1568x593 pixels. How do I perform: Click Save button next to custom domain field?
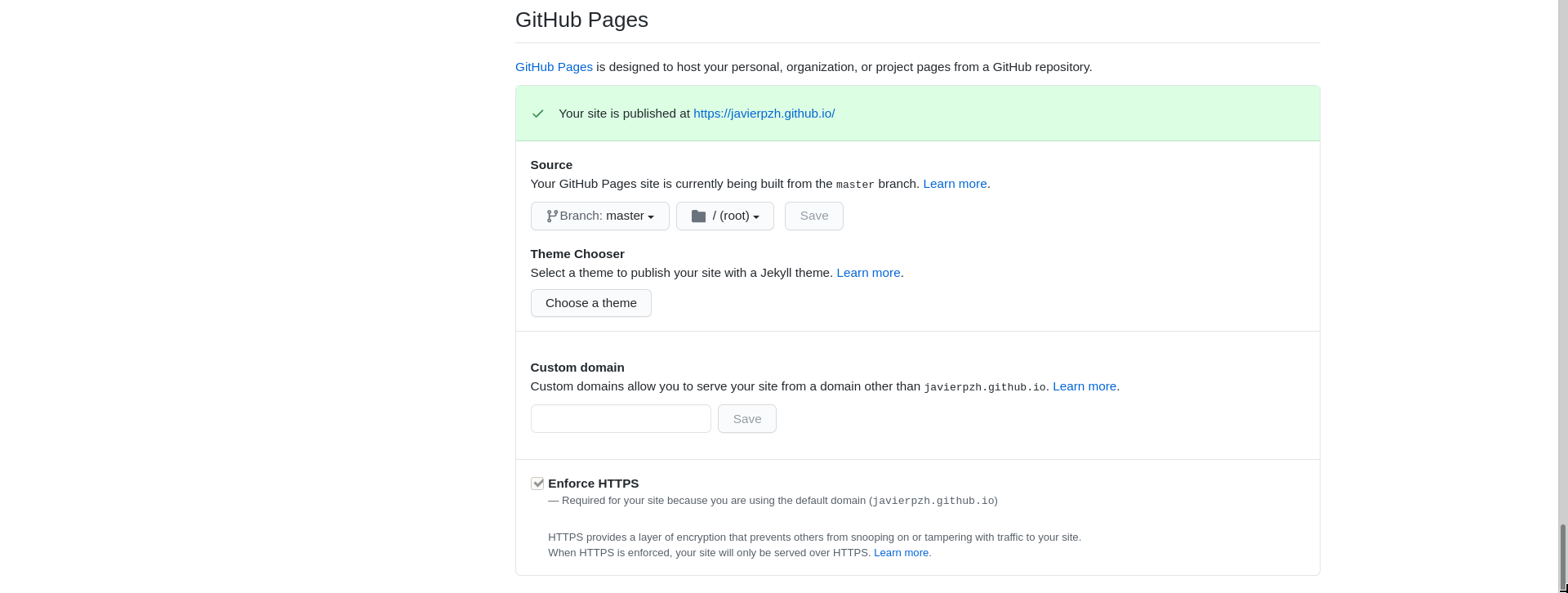click(747, 419)
